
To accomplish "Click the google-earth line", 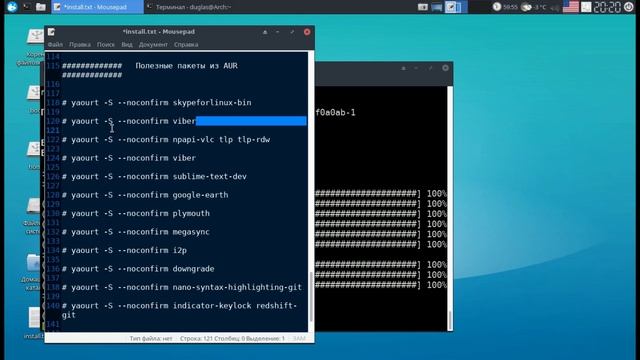I will pos(145,195).
